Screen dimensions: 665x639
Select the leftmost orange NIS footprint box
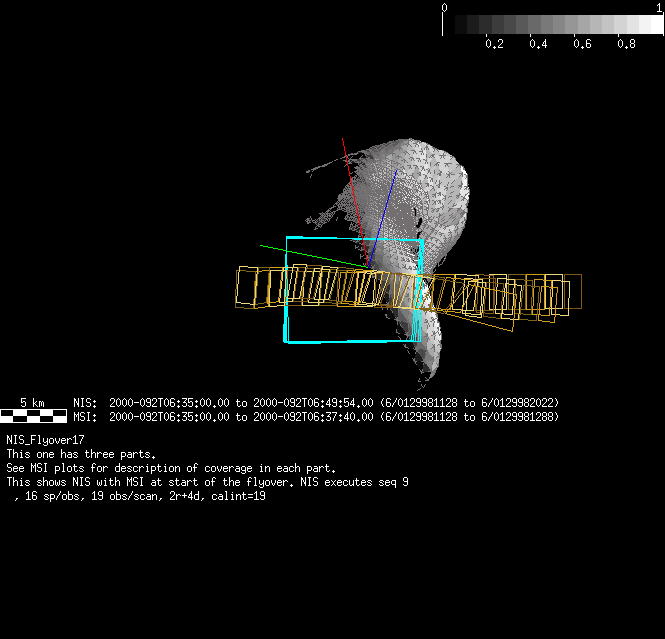pos(239,286)
